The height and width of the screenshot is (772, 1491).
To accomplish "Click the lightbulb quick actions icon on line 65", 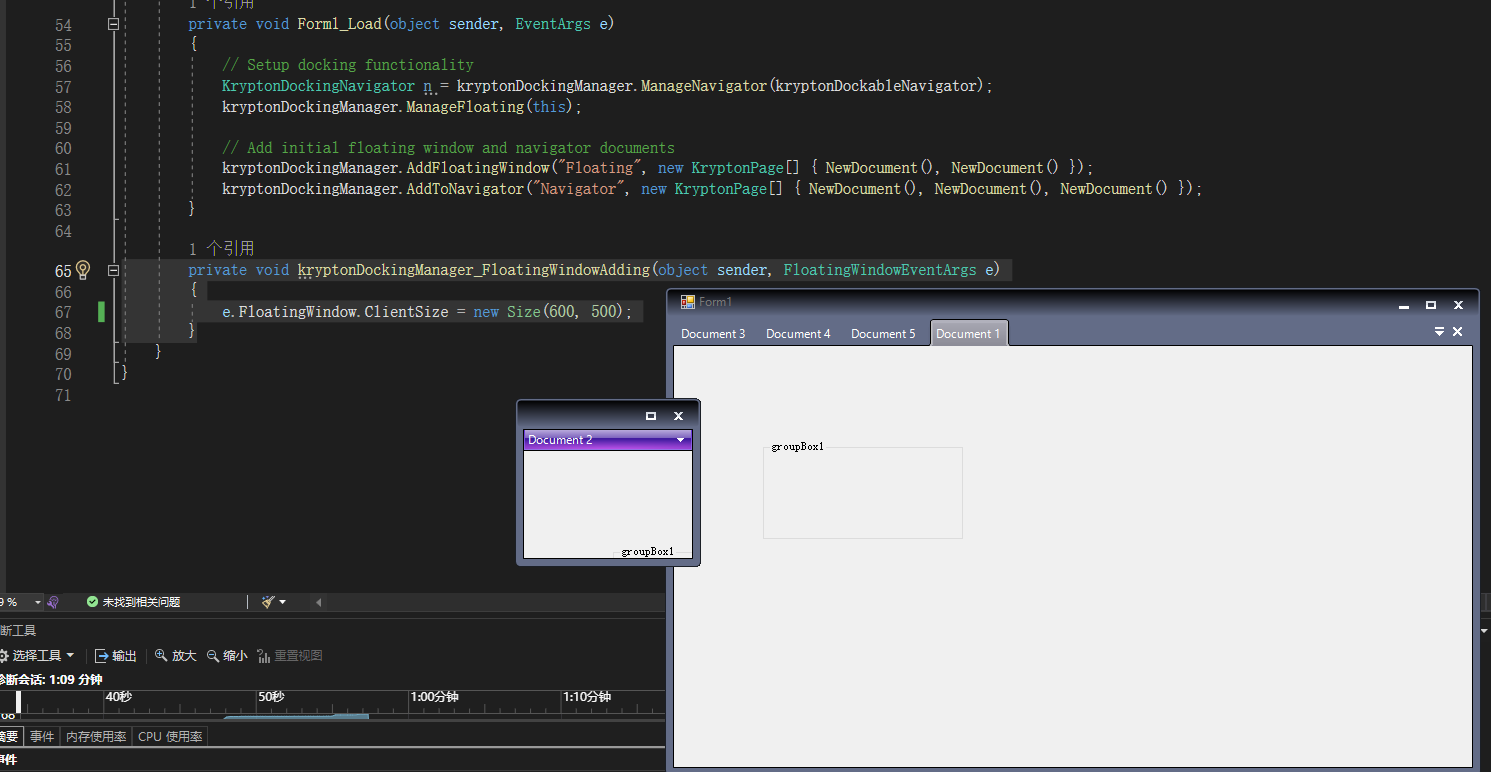I will (82, 270).
